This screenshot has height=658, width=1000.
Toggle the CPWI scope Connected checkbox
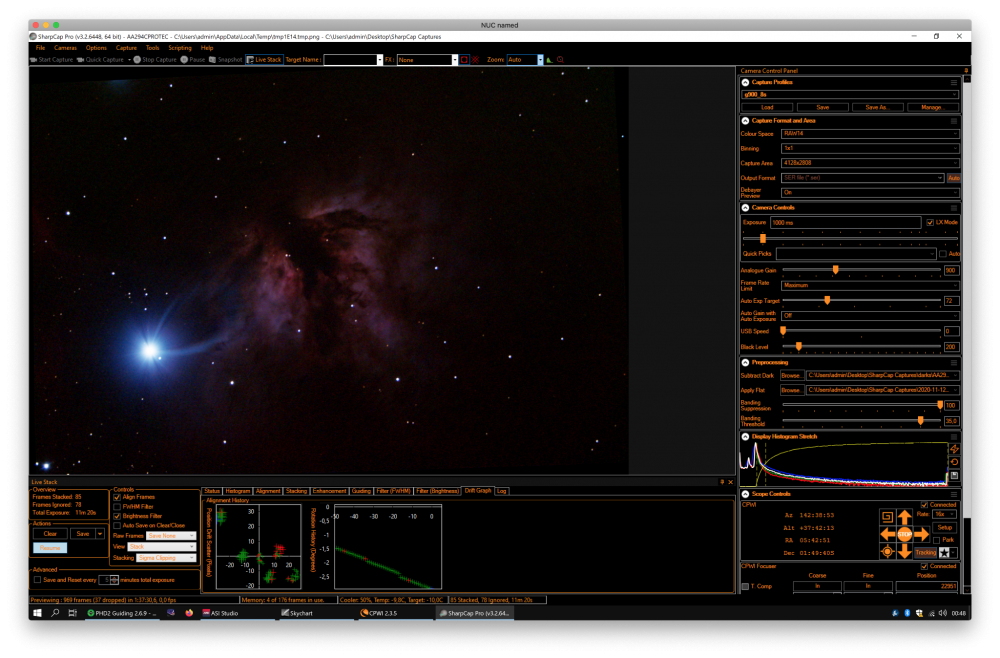924,504
